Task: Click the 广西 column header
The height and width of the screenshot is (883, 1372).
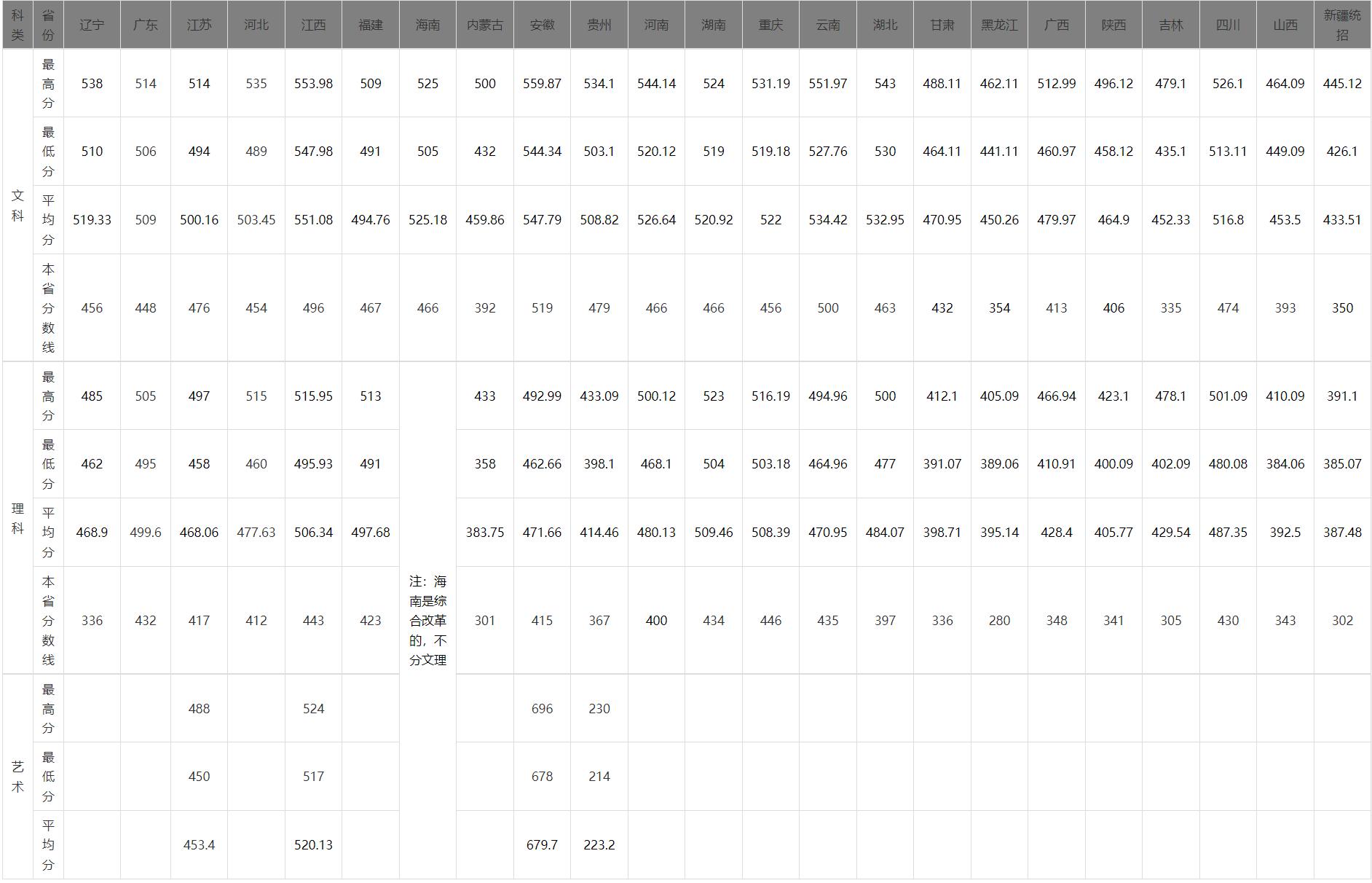Action: tap(1057, 25)
